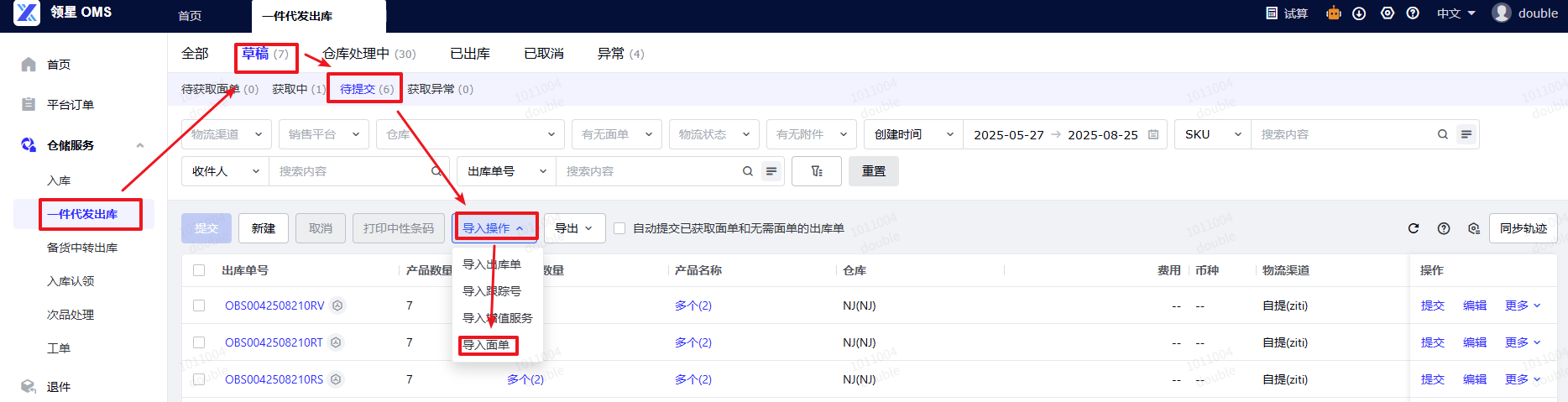Open the 仓库 filter dropdown
The width and height of the screenshot is (1568, 402).
pos(470,134)
